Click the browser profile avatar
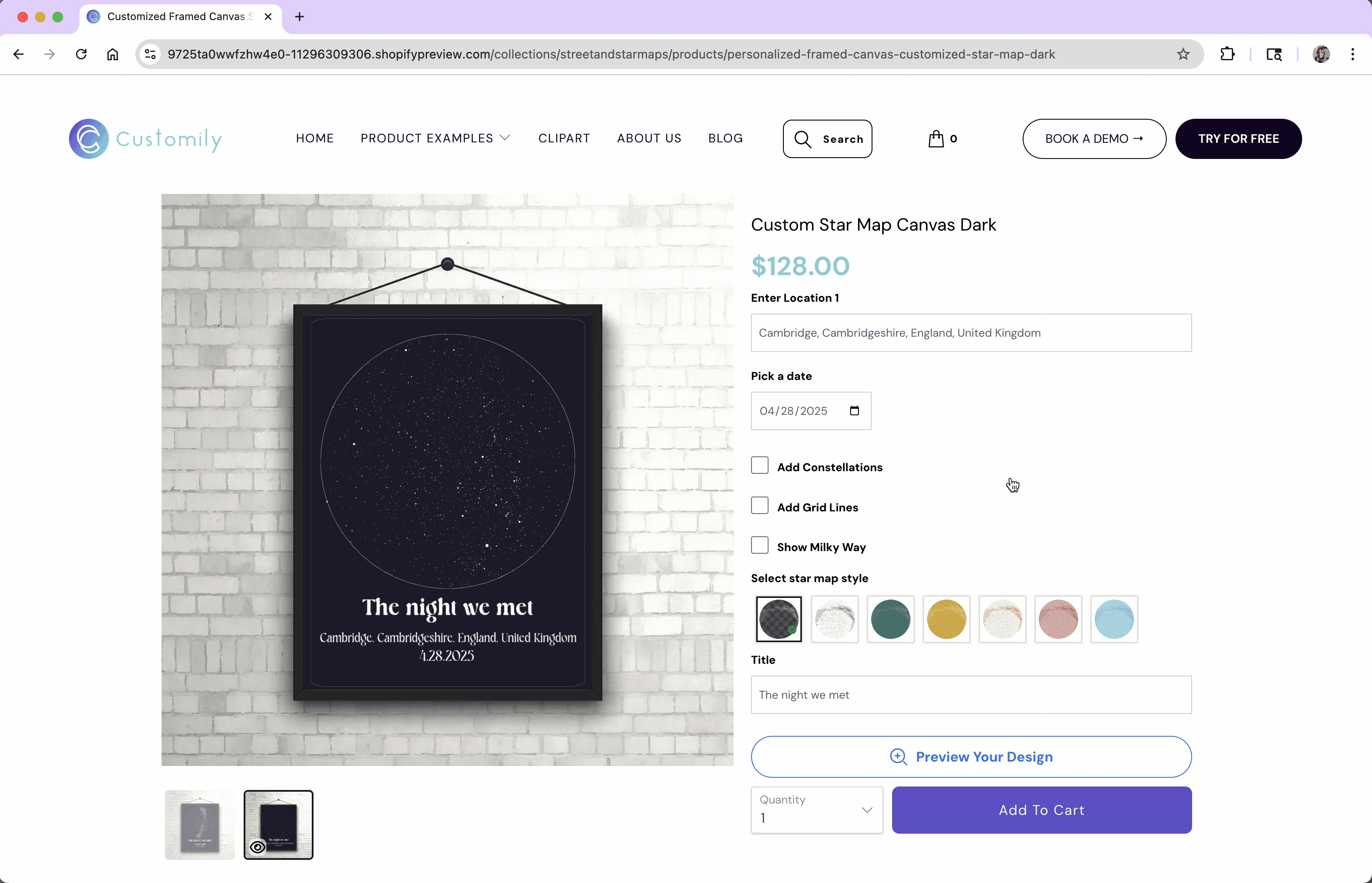 click(1320, 54)
